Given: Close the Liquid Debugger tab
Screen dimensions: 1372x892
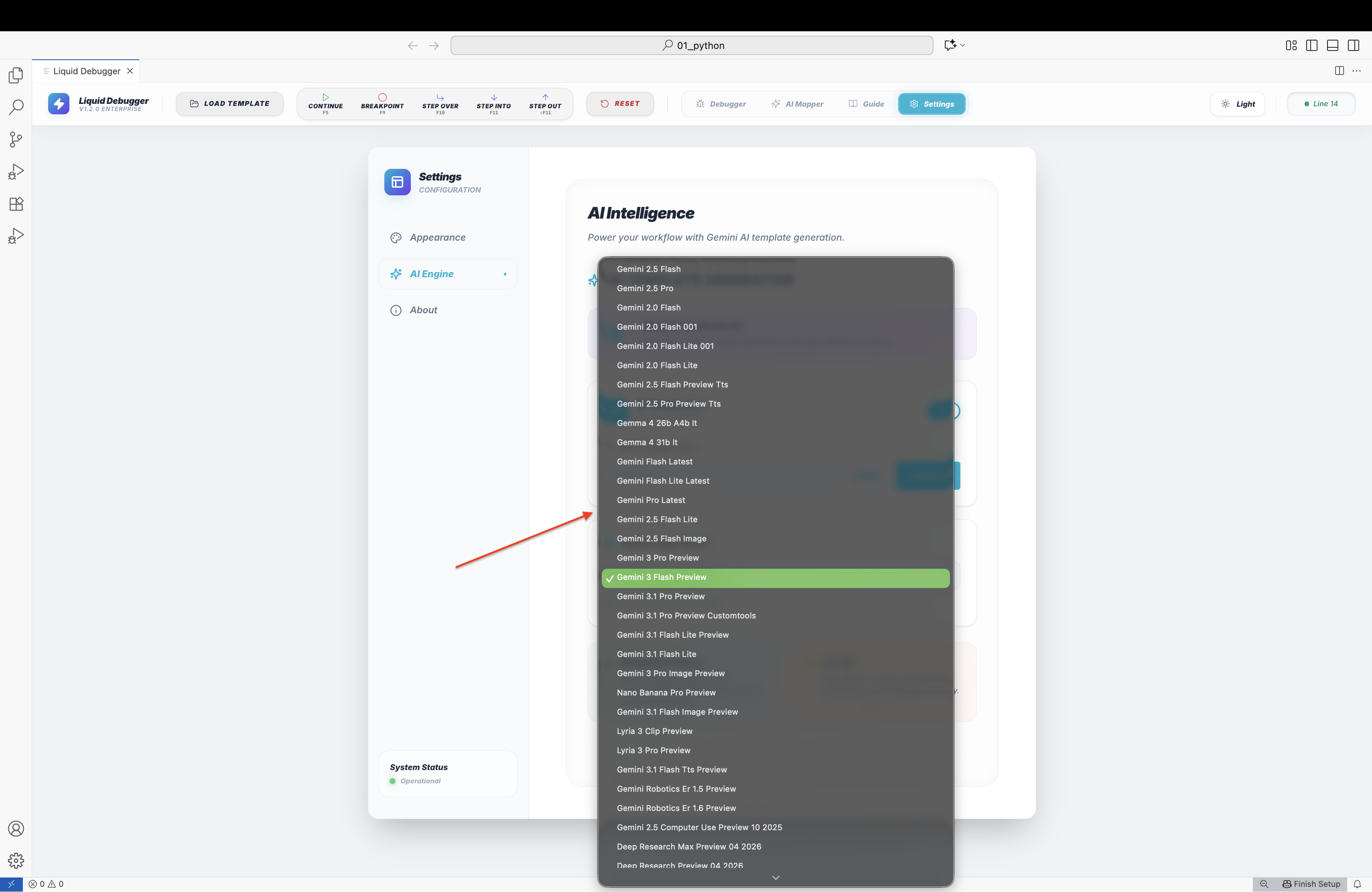Looking at the screenshot, I should pyautogui.click(x=130, y=71).
